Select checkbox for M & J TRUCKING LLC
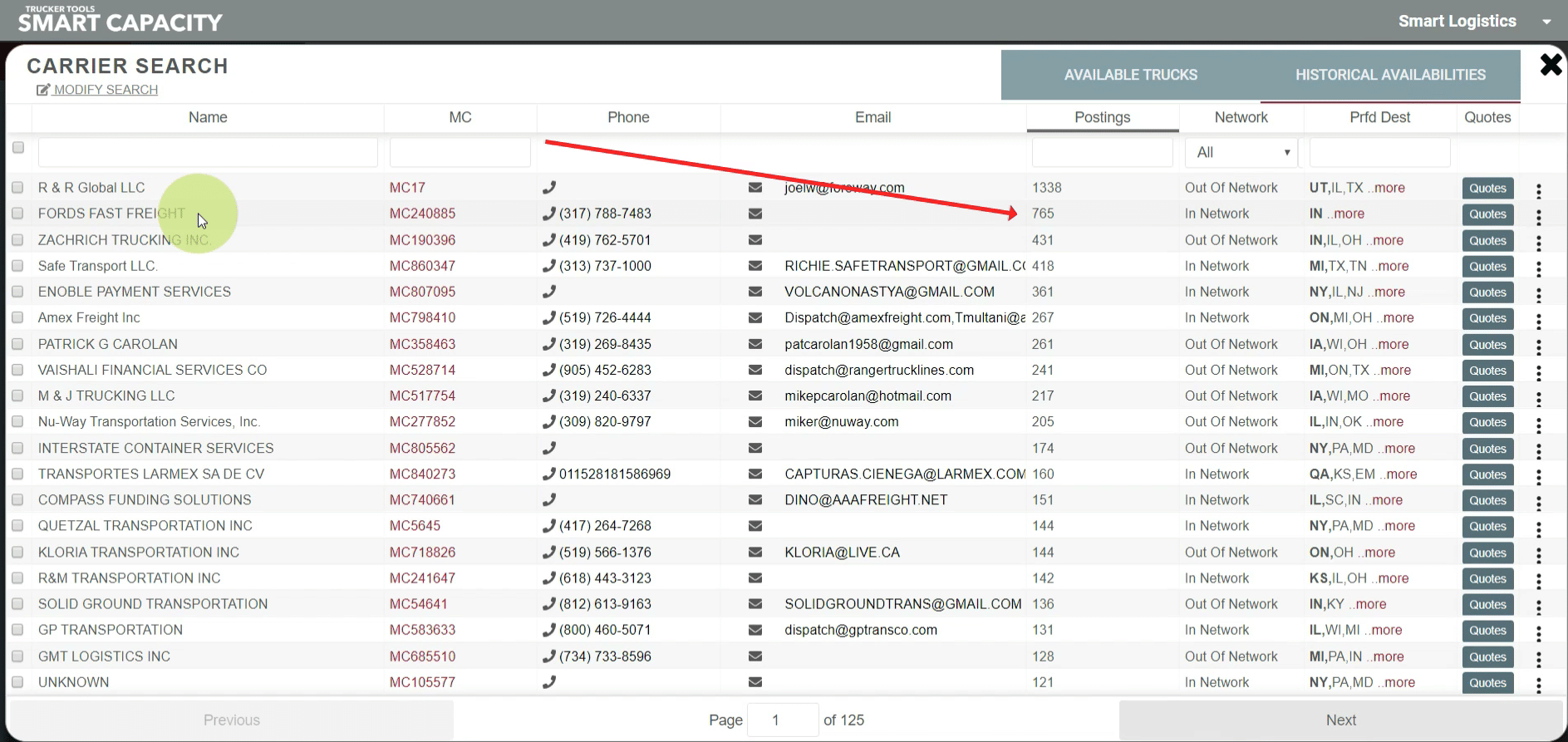Screen dimensions: 1568x742 click(17, 396)
